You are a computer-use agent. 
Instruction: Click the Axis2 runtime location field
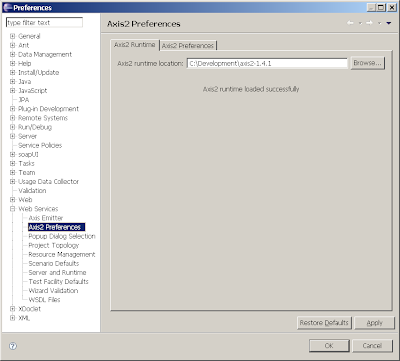click(x=267, y=63)
